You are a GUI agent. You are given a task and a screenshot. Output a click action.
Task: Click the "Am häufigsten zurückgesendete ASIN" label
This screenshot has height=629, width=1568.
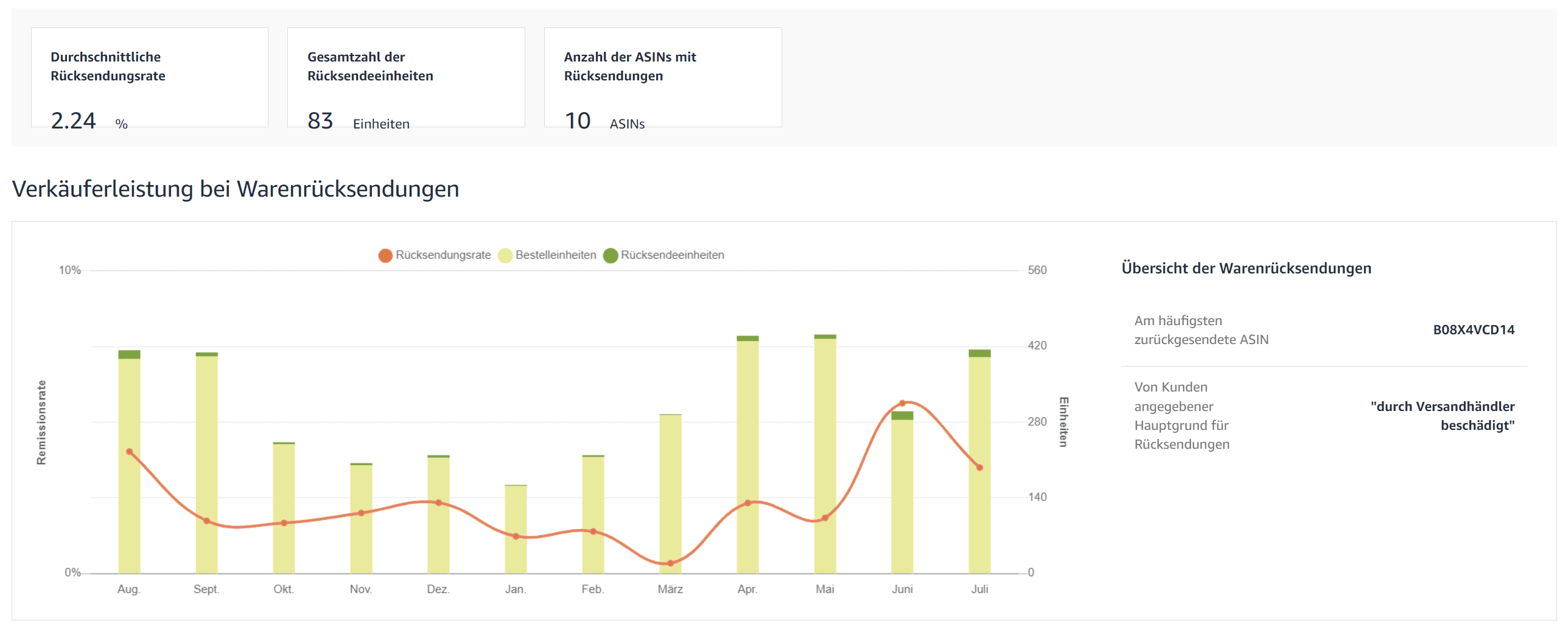coord(1201,330)
